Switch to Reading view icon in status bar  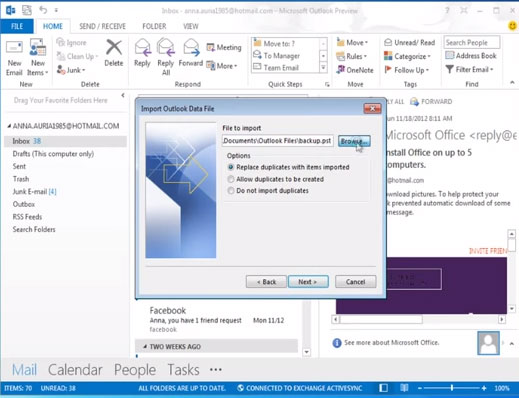coord(404,388)
